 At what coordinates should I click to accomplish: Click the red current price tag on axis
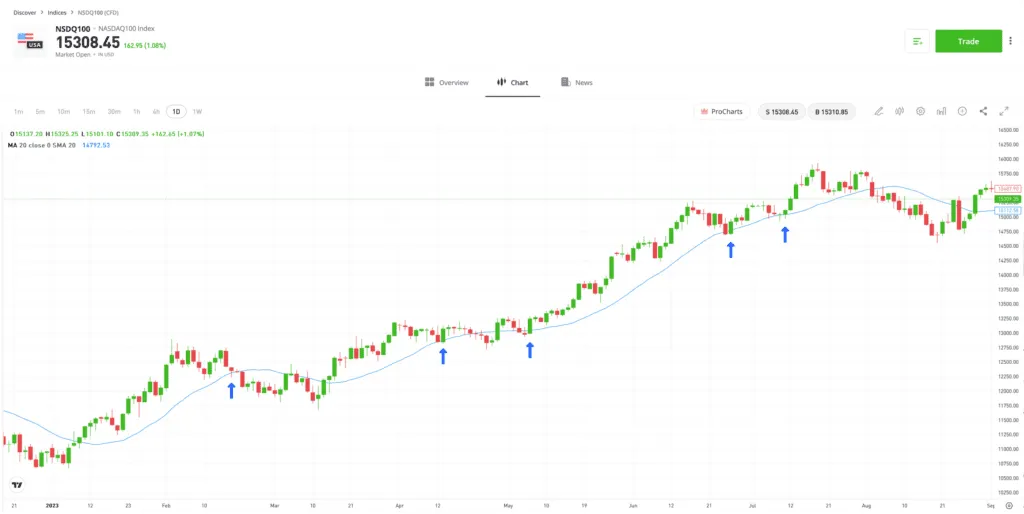[1006, 188]
